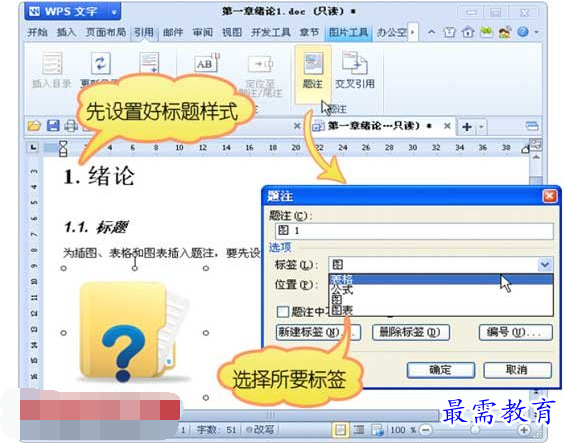Screen dimensions: 564x443
Task: Close the 第一章绪论 document tab
Action: tap(447, 126)
